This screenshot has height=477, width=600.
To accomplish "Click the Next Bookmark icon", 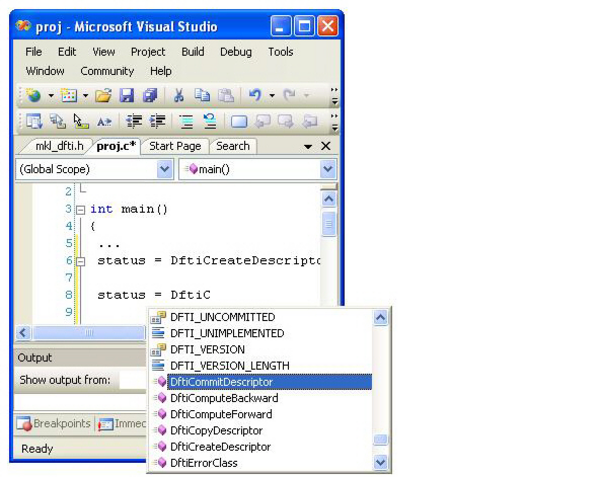I will pos(286,121).
